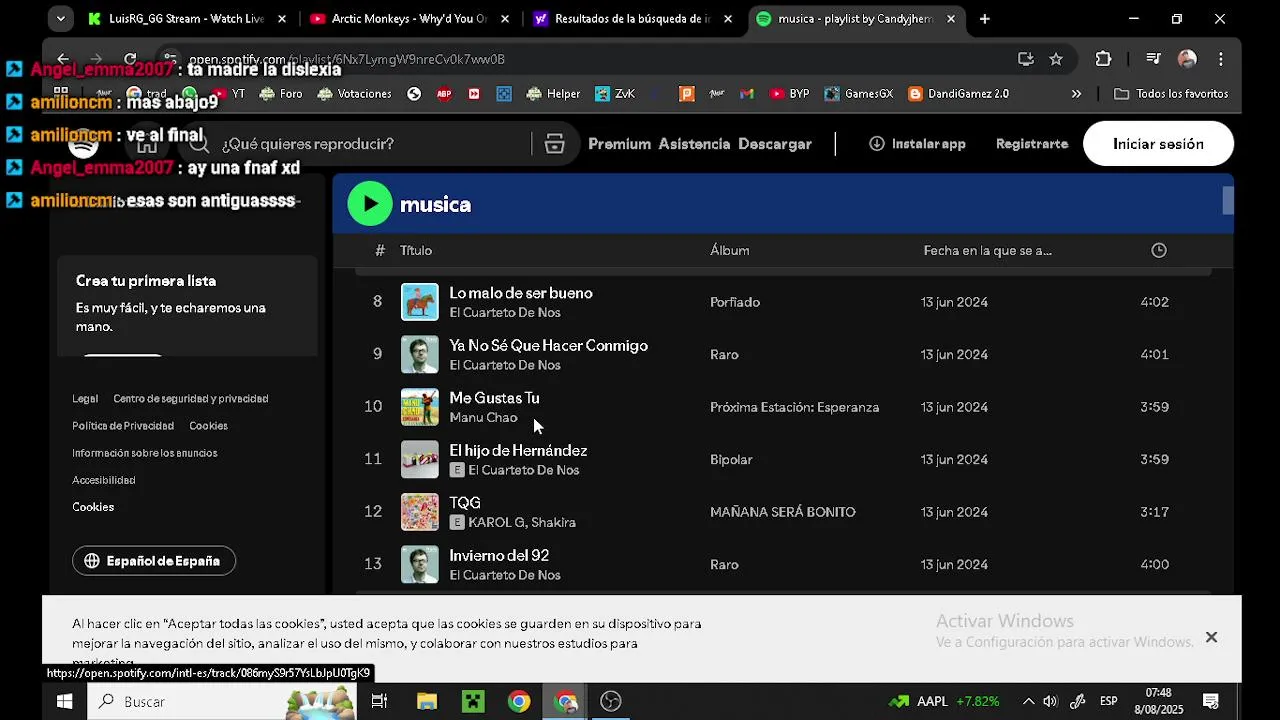Image resolution: width=1280 pixels, height=720 pixels.
Task: Select song El hijo de Hernández
Action: point(518,451)
